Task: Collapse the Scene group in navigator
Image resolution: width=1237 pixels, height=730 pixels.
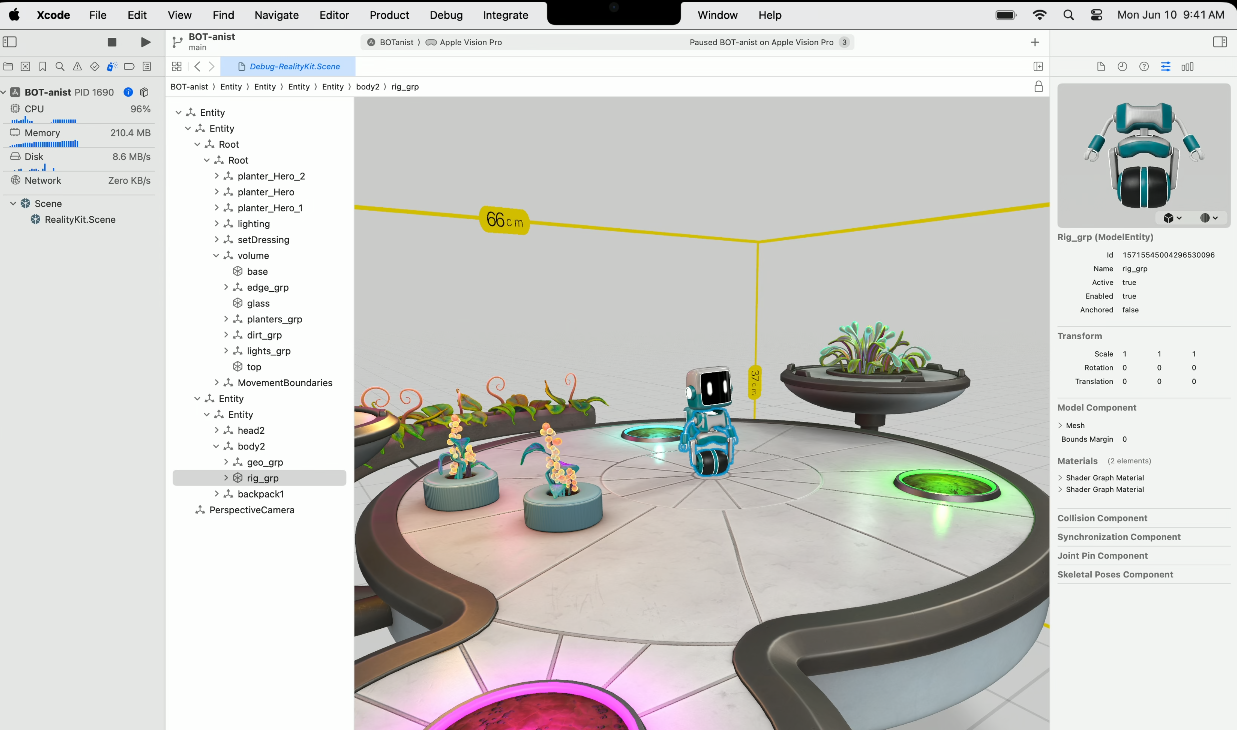Action: 13,204
